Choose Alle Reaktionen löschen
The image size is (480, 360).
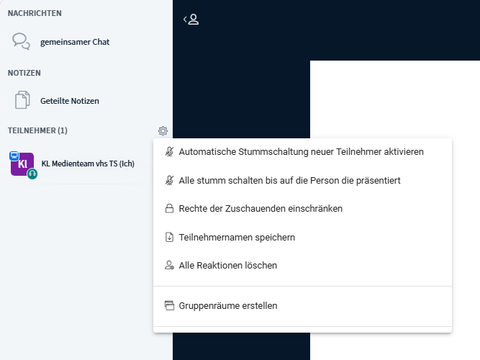(302, 265)
